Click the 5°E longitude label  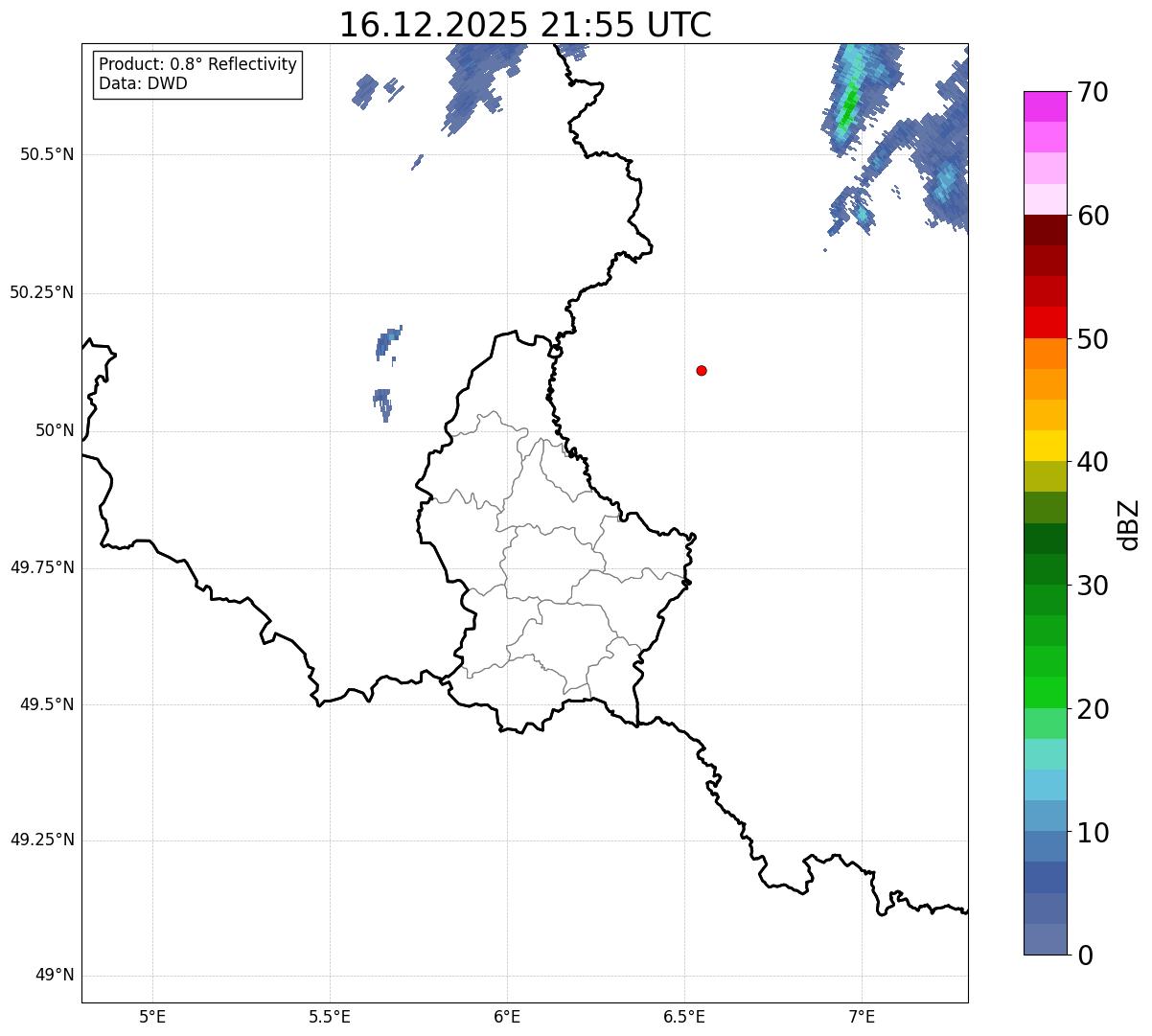pos(152,1016)
